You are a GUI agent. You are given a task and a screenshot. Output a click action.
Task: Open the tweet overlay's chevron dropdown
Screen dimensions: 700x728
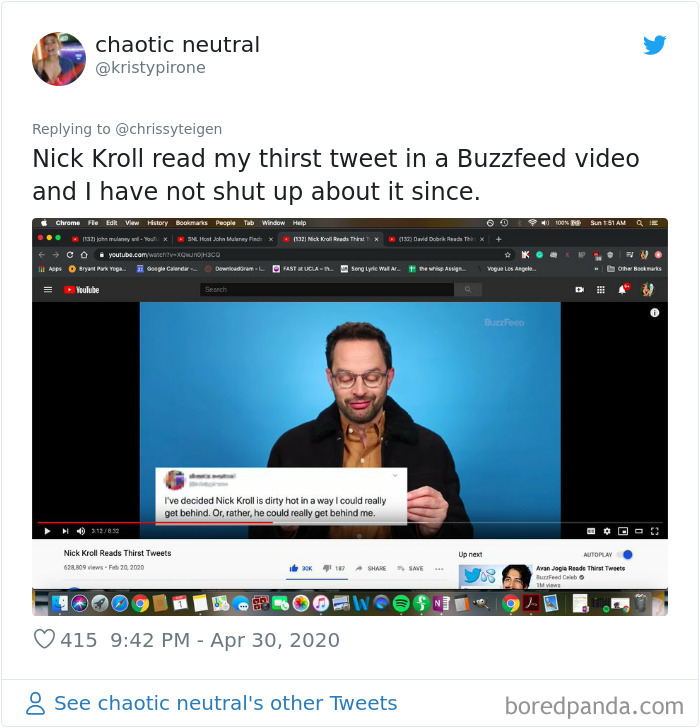pos(395,475)
